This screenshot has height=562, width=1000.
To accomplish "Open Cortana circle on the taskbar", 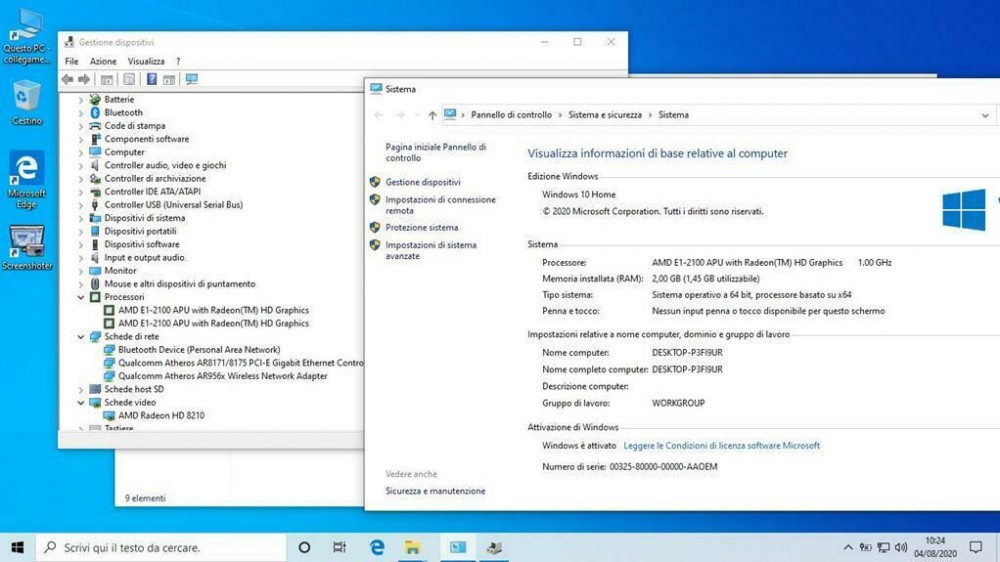I will 304,547.
